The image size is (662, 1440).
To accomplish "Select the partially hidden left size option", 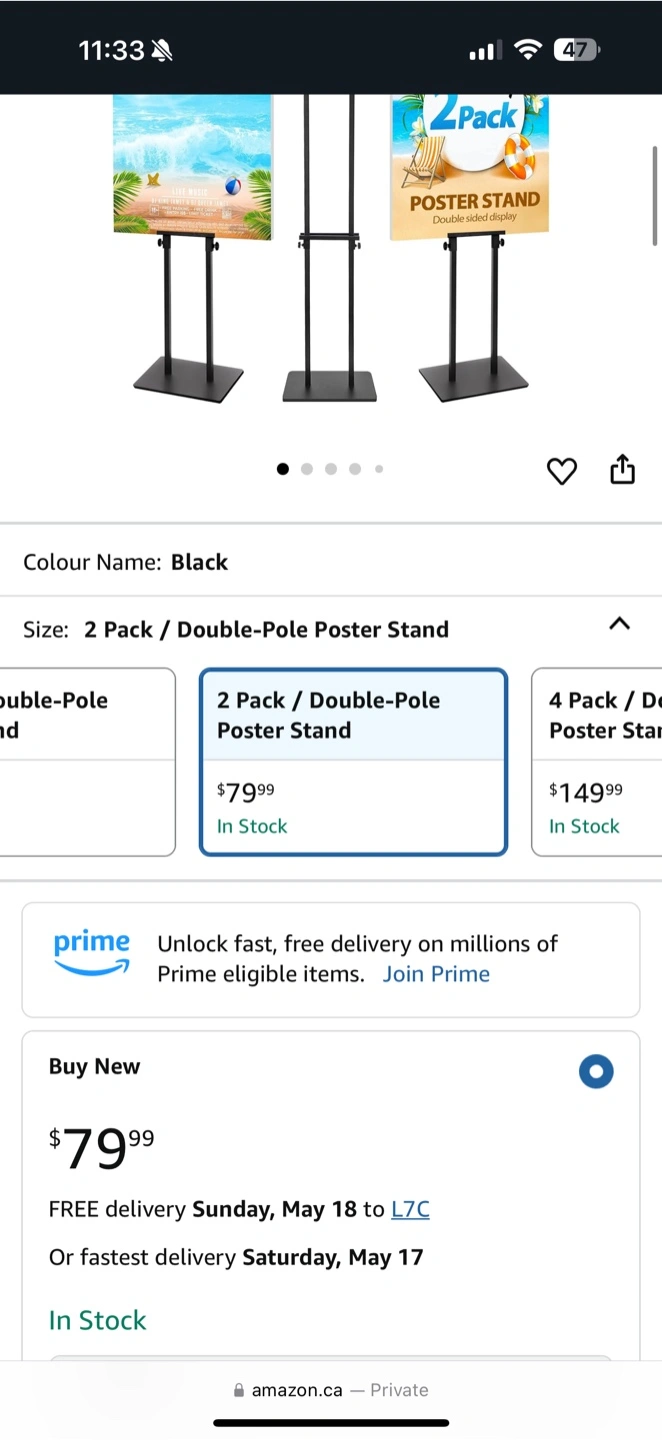I will click(x=87, y=762).
